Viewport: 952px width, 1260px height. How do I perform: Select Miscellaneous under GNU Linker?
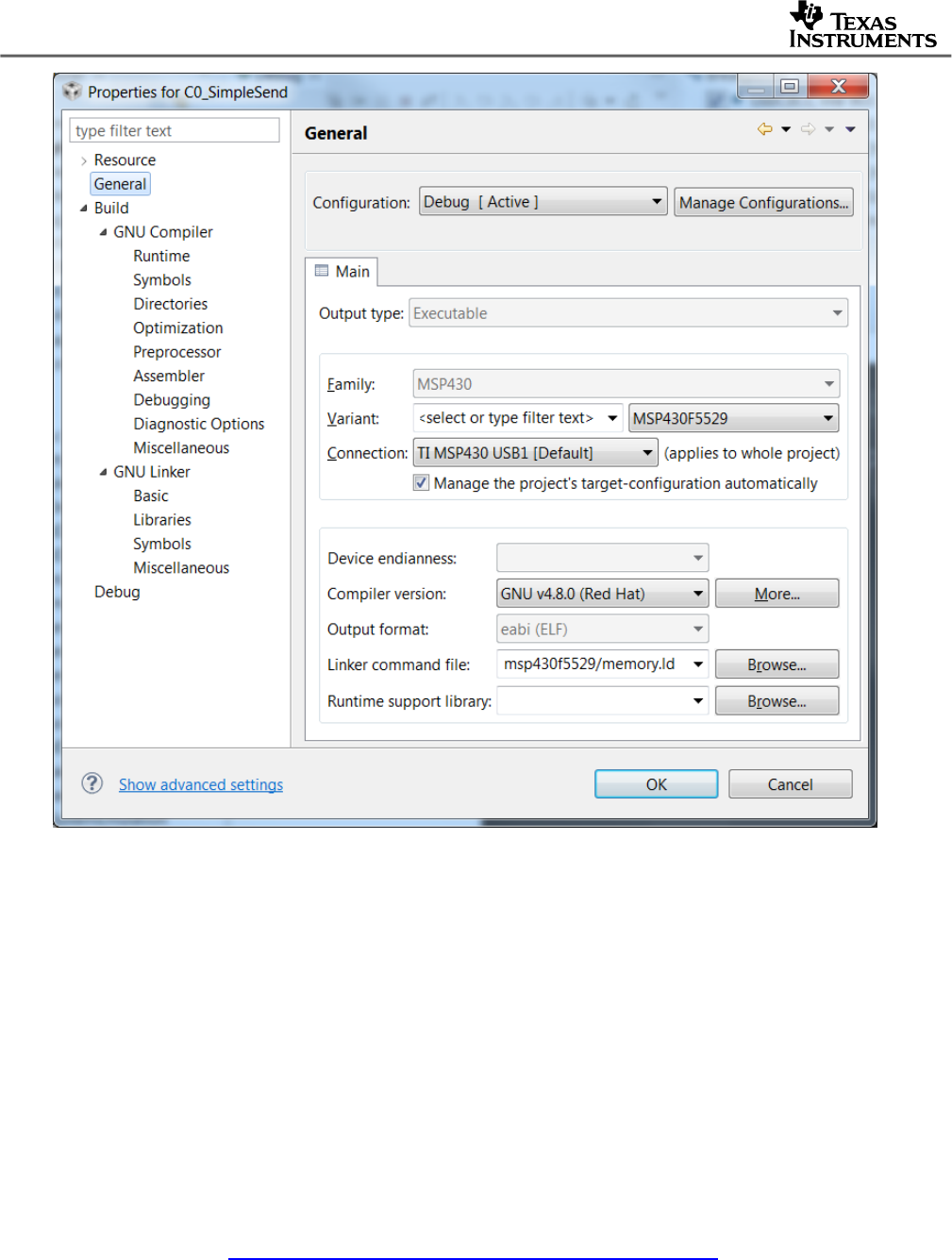pos(181,567)
